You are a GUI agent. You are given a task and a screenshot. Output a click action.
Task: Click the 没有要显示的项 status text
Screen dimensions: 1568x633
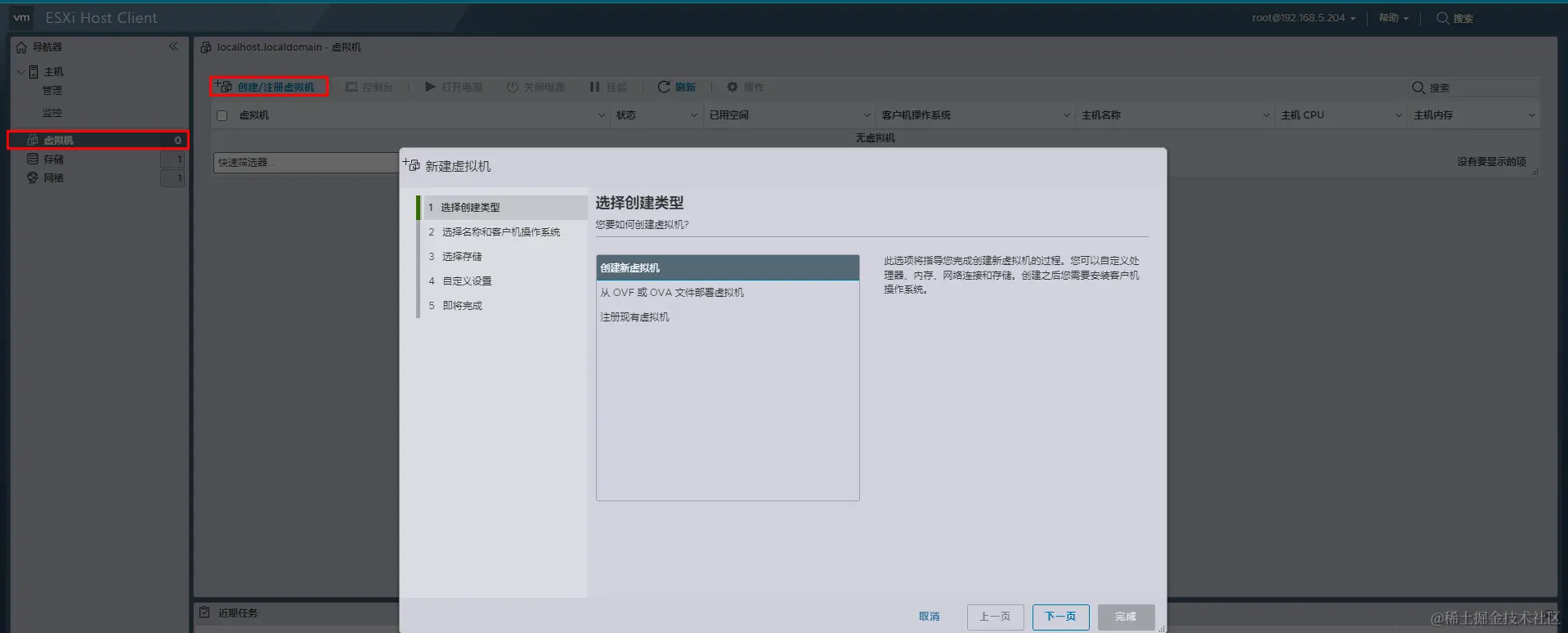[x=1491, y=162]
